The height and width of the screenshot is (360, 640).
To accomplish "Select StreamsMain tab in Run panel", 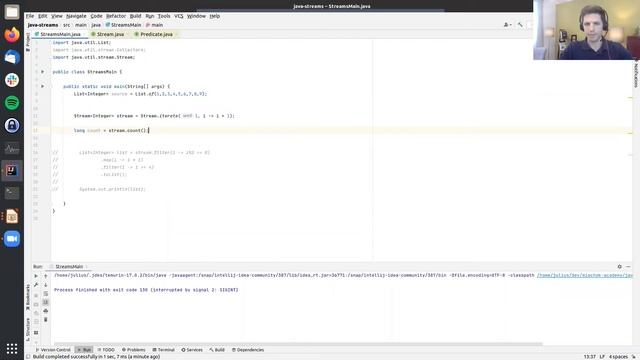I will (x=69, y=267).
